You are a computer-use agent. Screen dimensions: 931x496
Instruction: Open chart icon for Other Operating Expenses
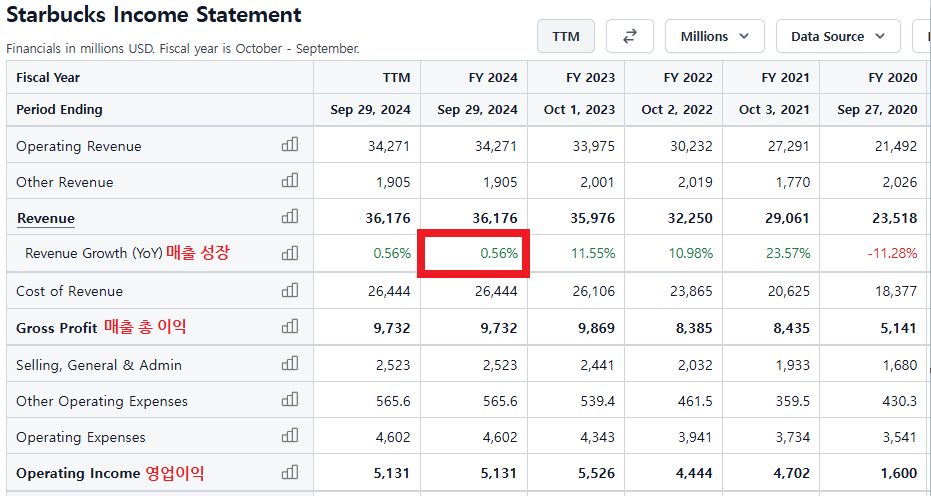[290, 400]
